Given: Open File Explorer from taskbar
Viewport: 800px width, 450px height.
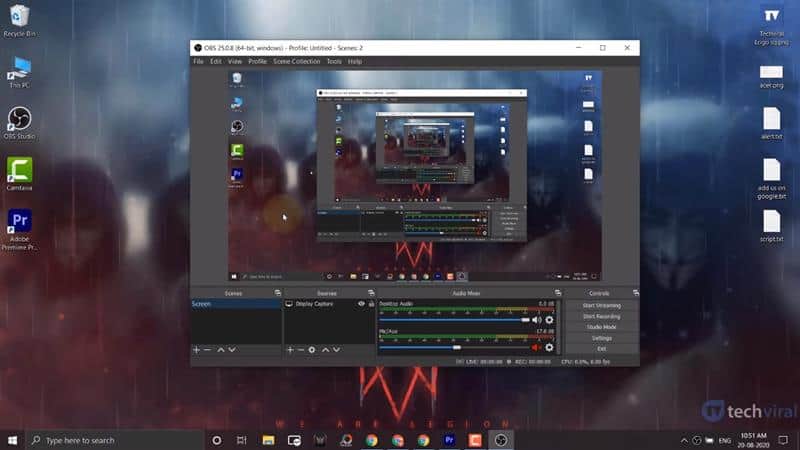Looking at the screenshot, I should click(268, 440).
